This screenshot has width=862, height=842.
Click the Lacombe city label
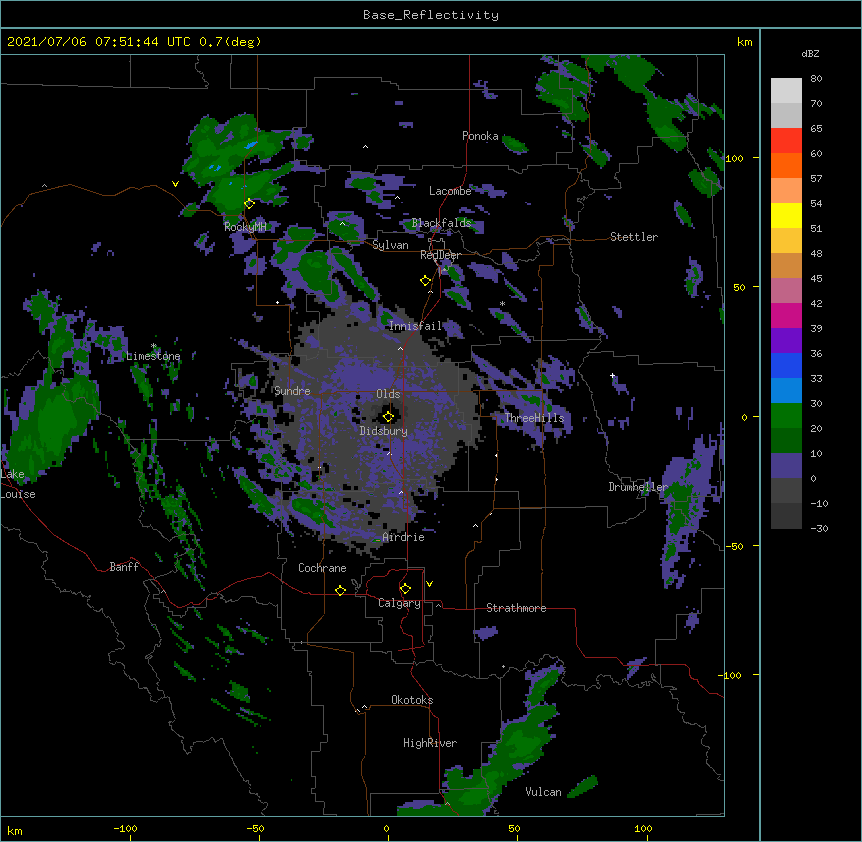pyautogui.click(x=450, y=191)
